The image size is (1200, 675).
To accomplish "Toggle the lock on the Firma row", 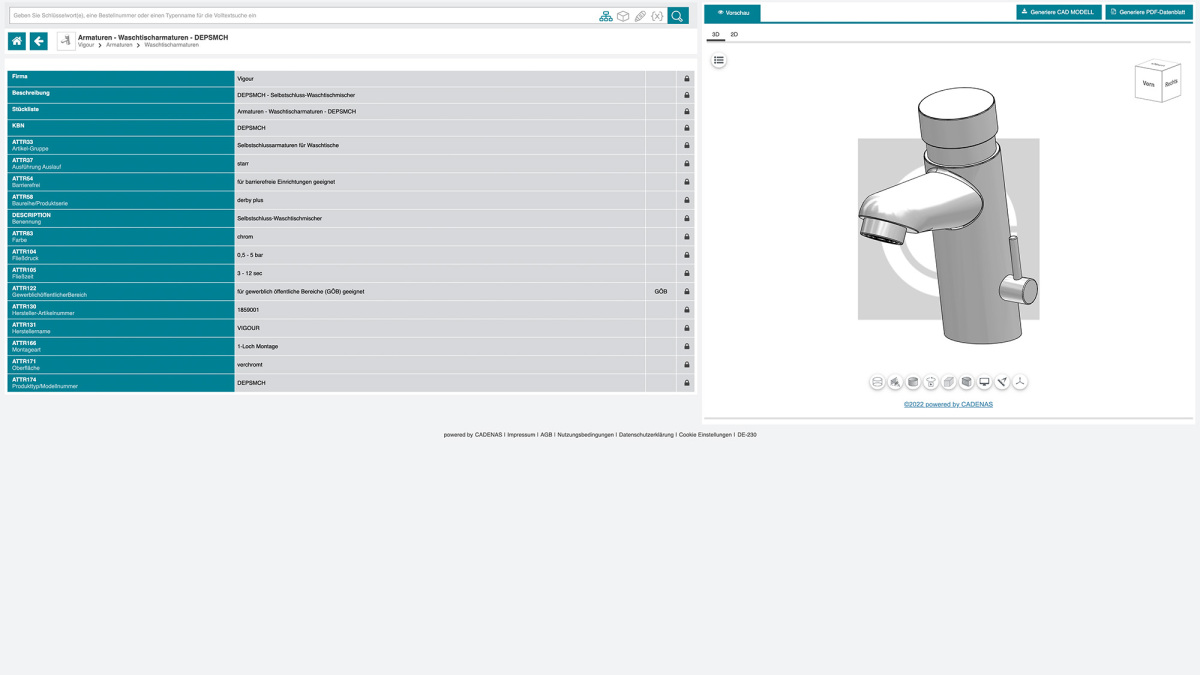I will 687,79.
